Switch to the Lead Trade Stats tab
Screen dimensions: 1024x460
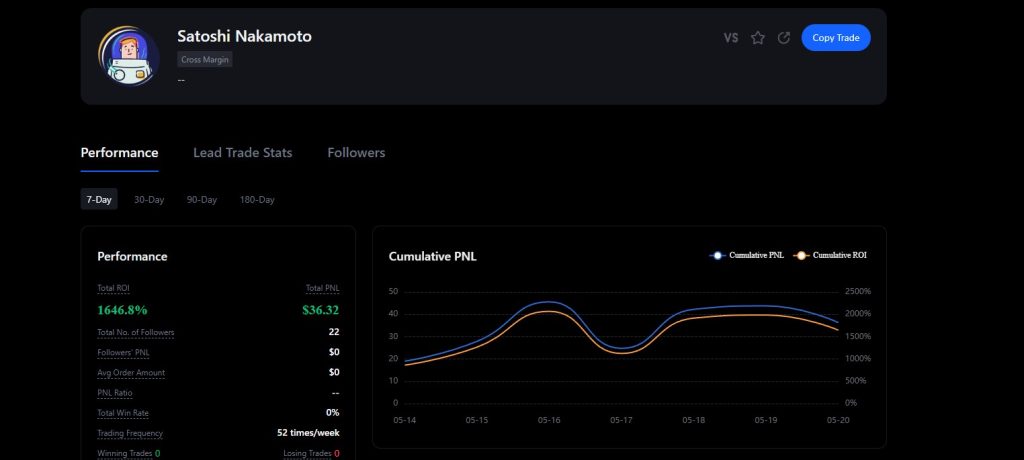242,153
